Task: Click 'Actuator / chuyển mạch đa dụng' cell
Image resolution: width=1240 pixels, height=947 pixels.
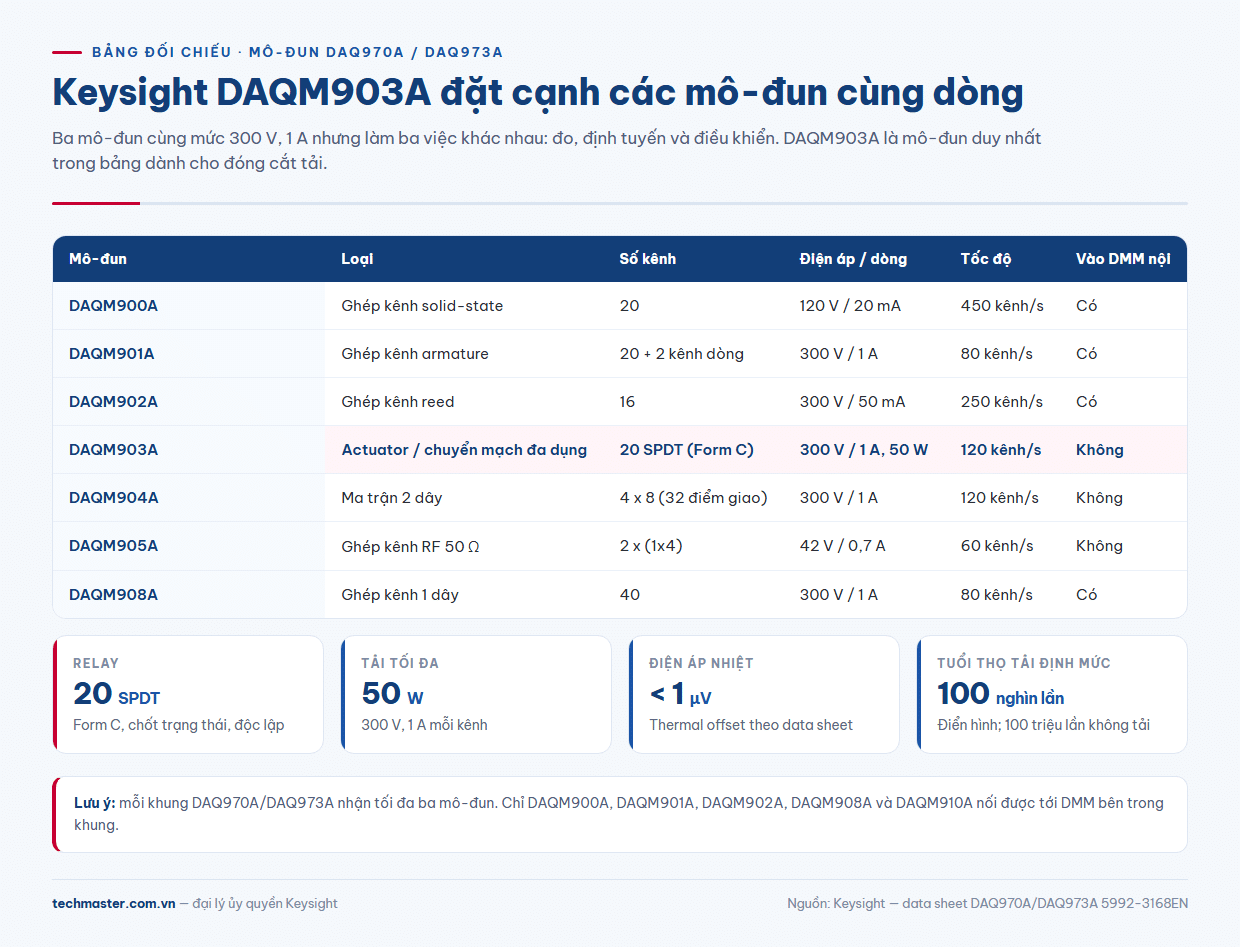Action: pyautogui.click(x=464, y=450)
